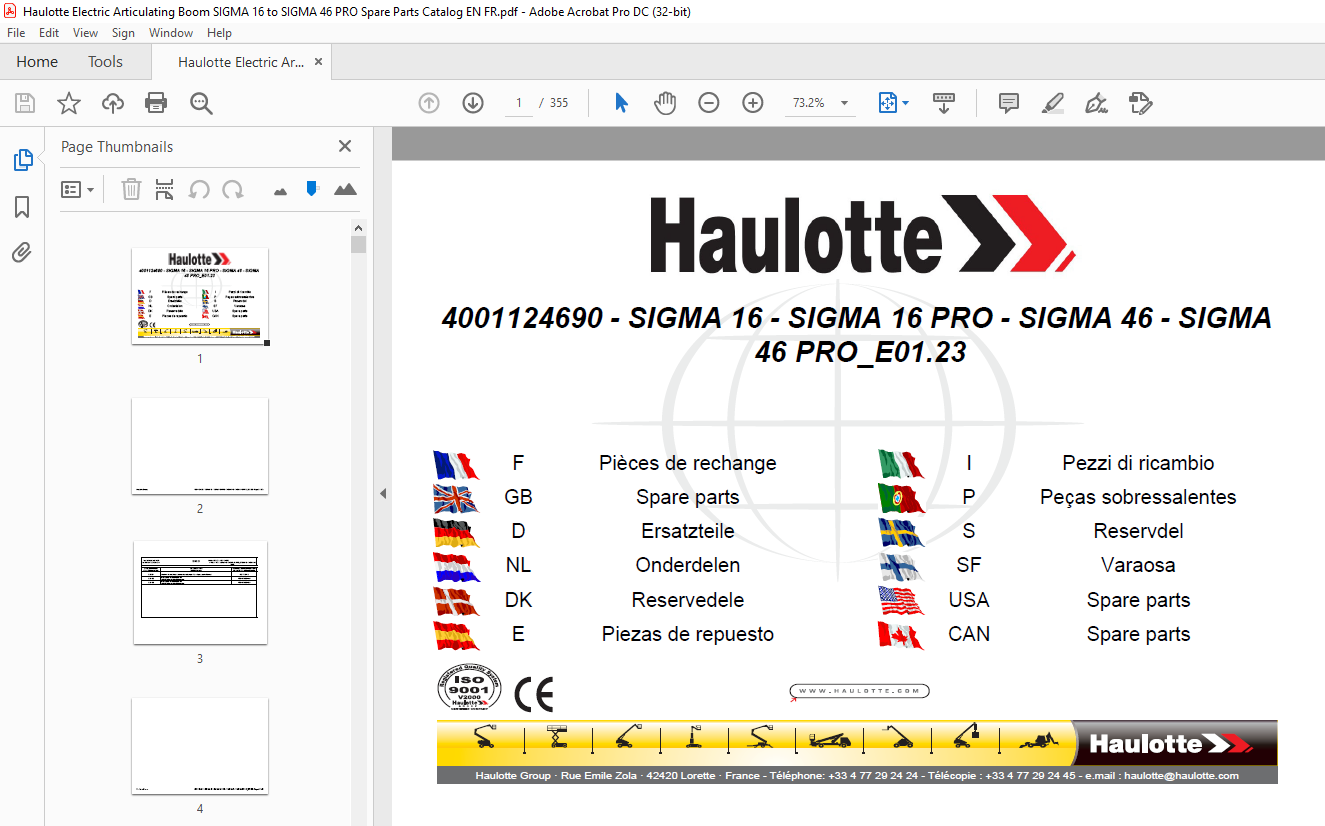Open the find text magnifier
This screenshot has height=826, width=1325.
[201, 103]
